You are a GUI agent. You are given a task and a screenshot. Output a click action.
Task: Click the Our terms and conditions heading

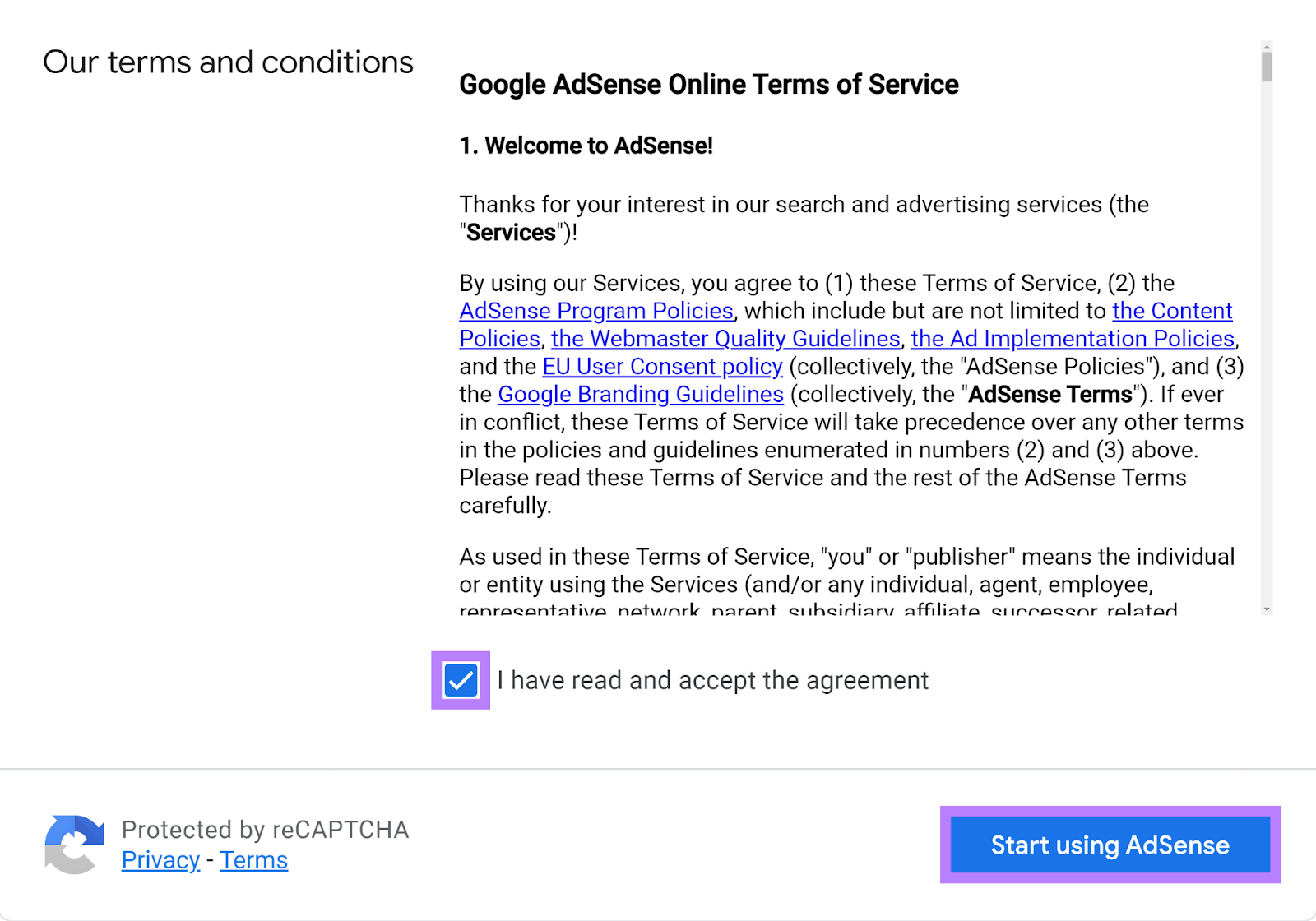228,62
